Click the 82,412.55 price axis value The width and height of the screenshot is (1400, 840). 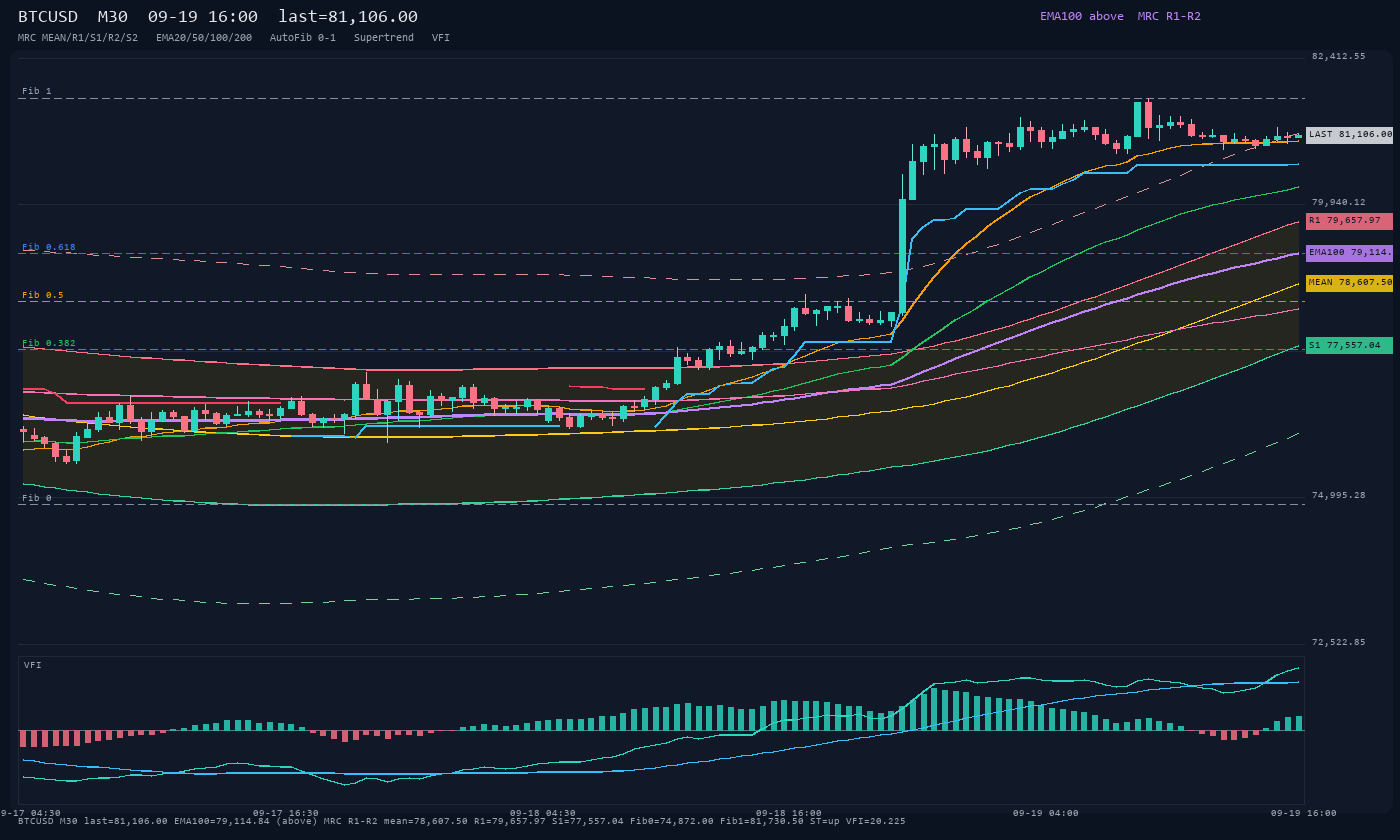coord(1338,56)
